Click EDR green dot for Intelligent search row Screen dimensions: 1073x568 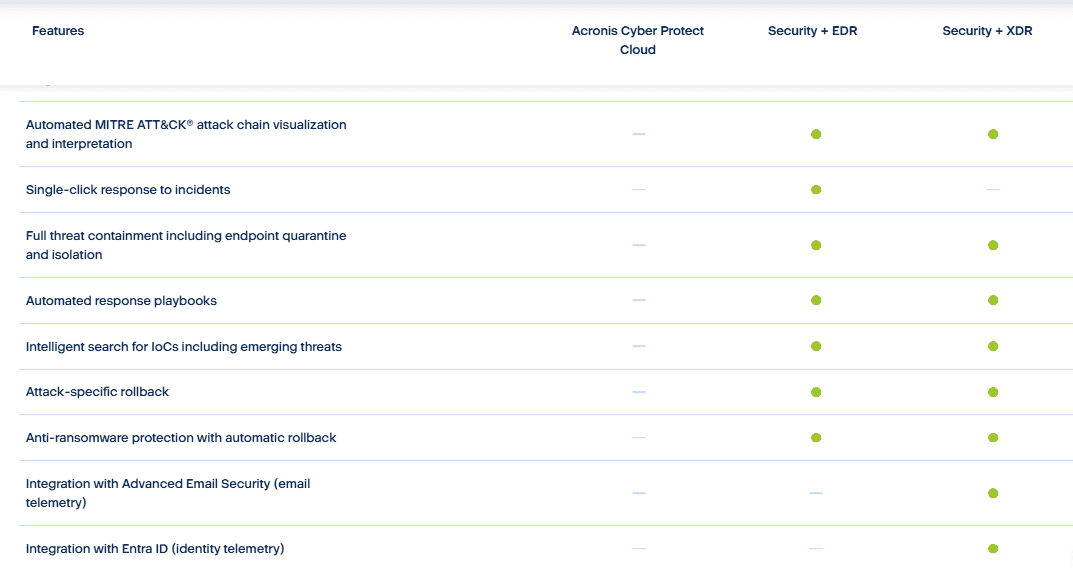coord(816,346)
